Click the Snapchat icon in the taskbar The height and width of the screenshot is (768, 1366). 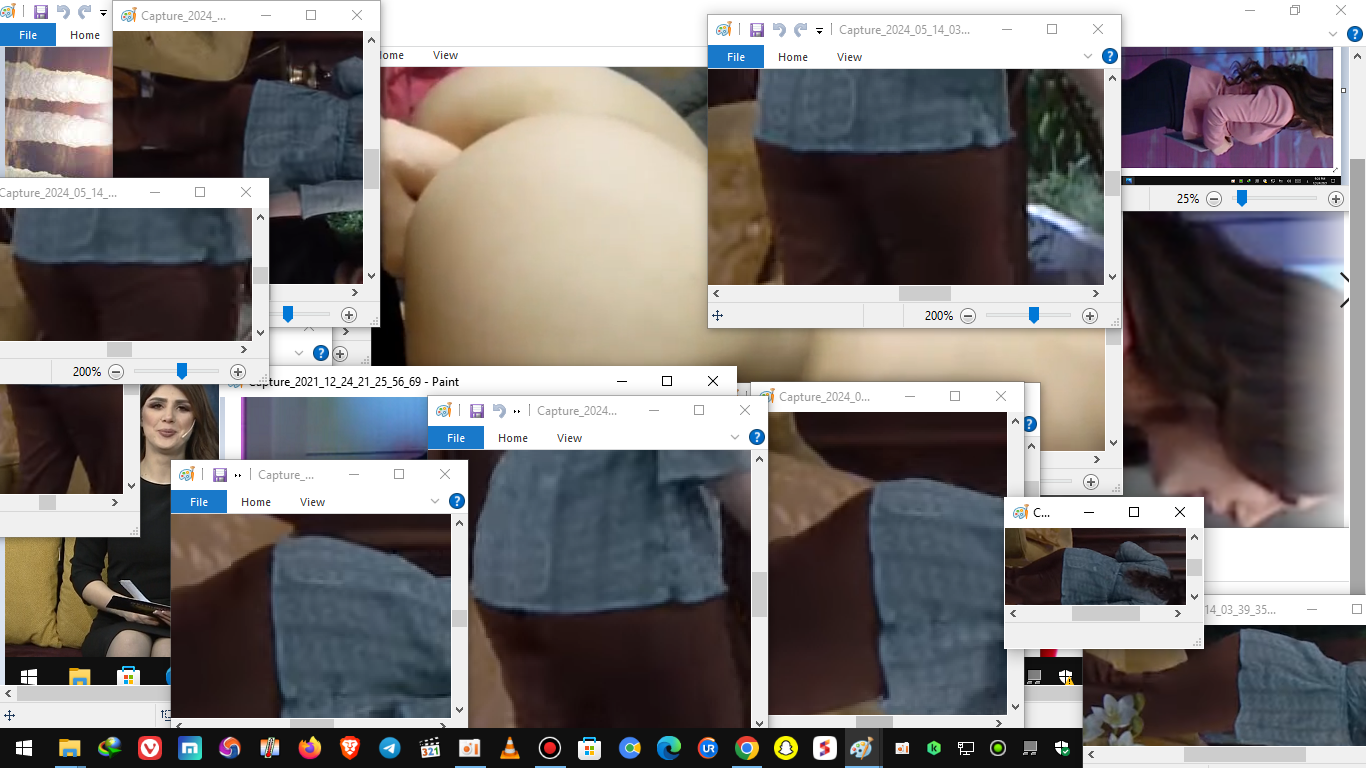[x=787, y=748]
